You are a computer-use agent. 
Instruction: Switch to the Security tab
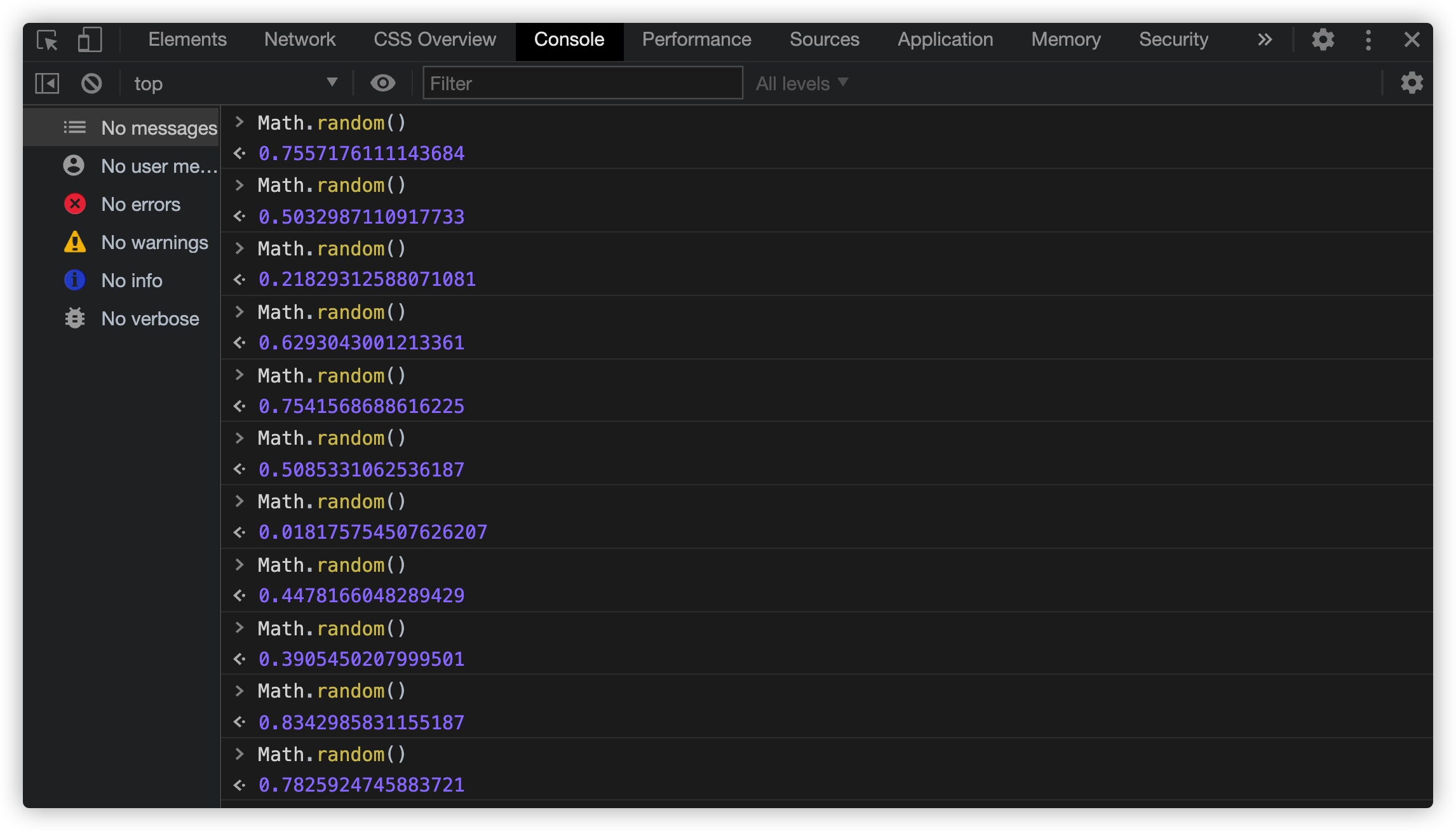(1173, 39)
